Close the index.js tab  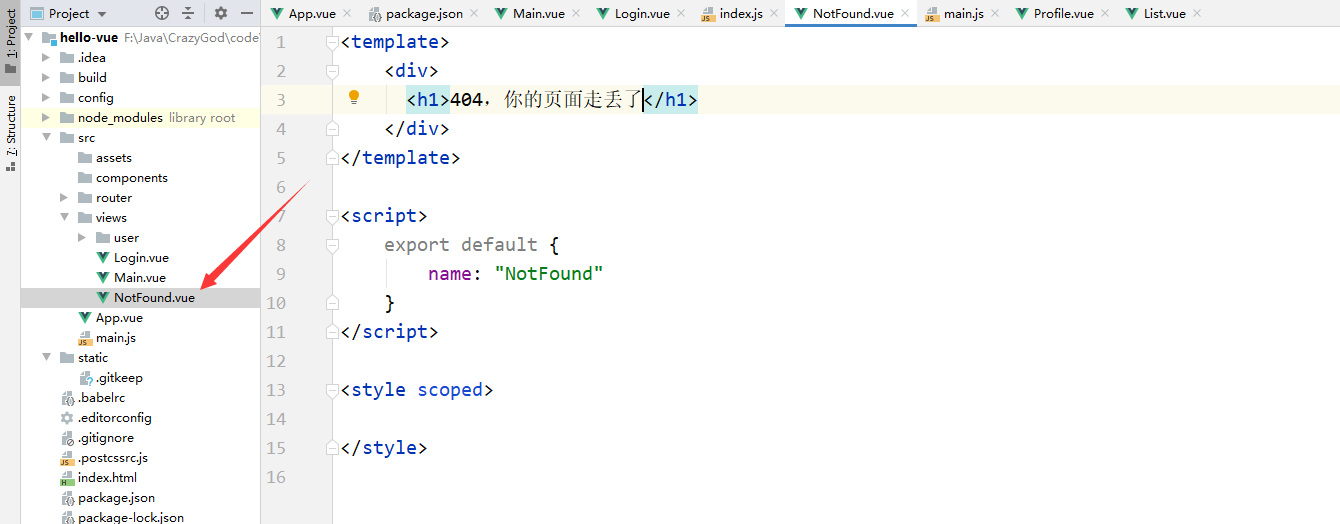[774, 13]
